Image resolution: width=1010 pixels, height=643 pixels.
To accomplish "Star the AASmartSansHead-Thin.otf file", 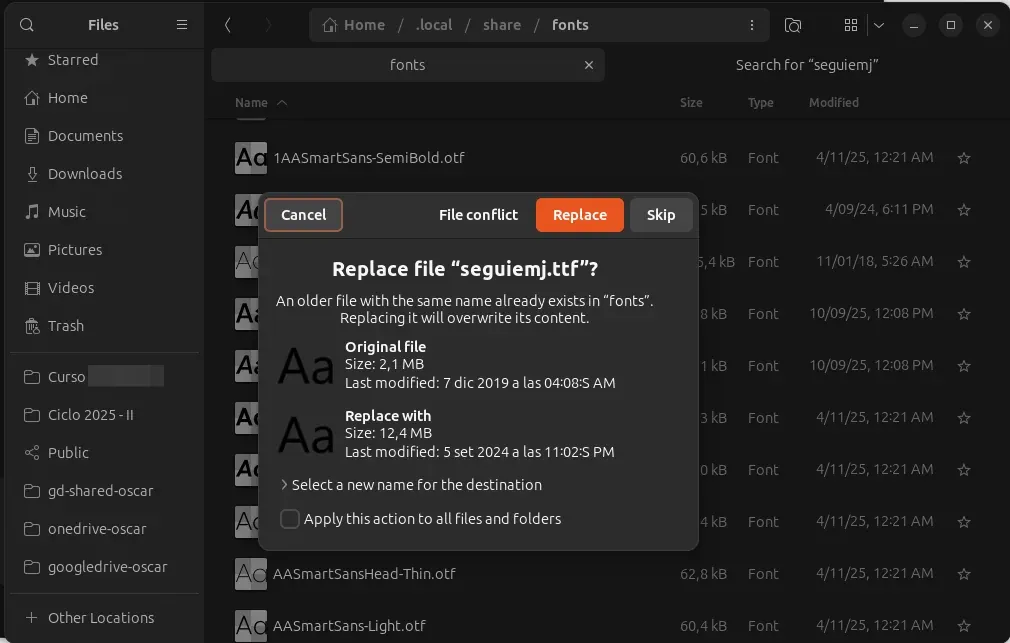I will [x=963, y=574].
